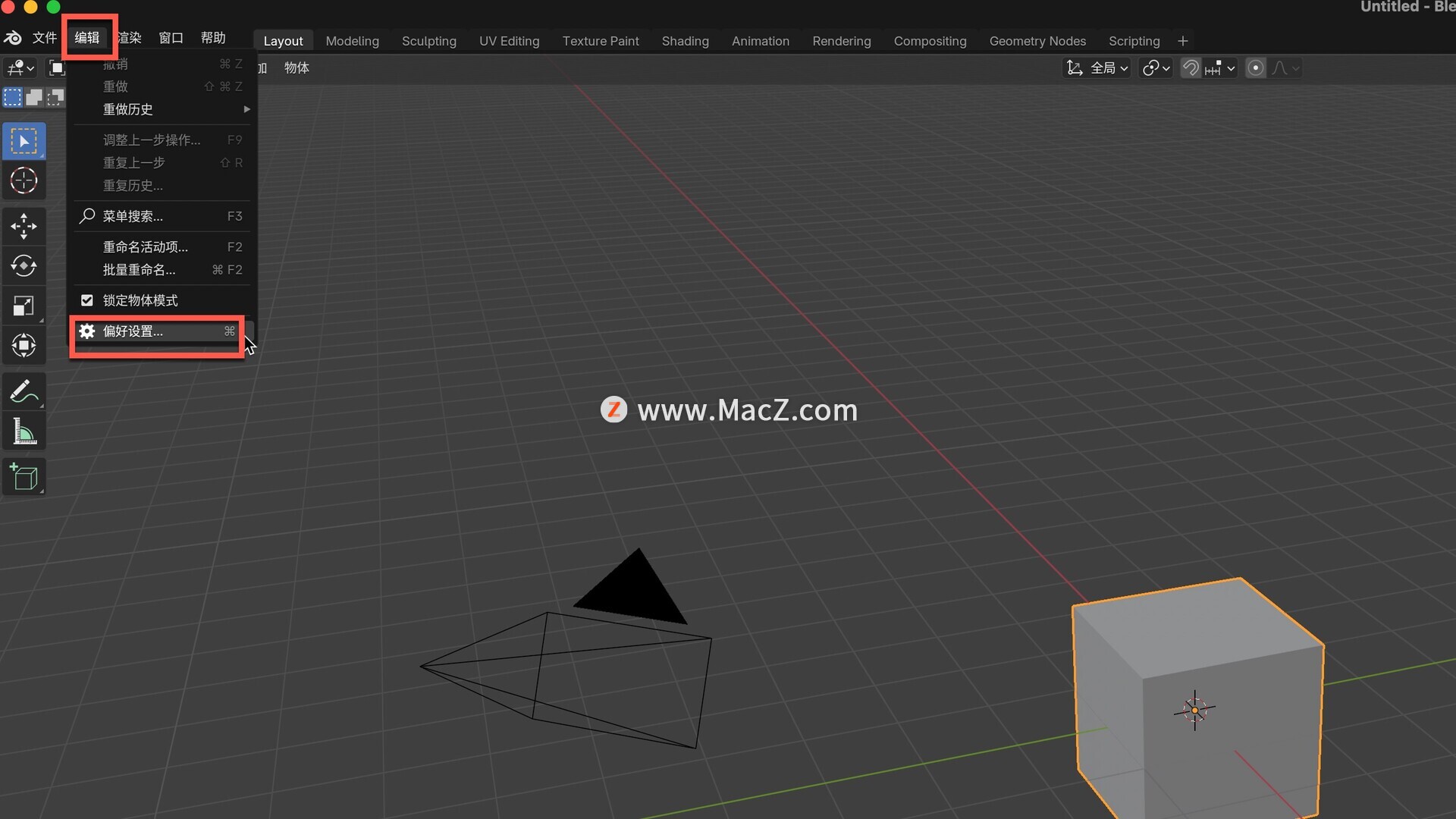This screenshot has height=819, width=1456.
Task: Open 偏好设置... preferences
Action: [x=162, y=331]
